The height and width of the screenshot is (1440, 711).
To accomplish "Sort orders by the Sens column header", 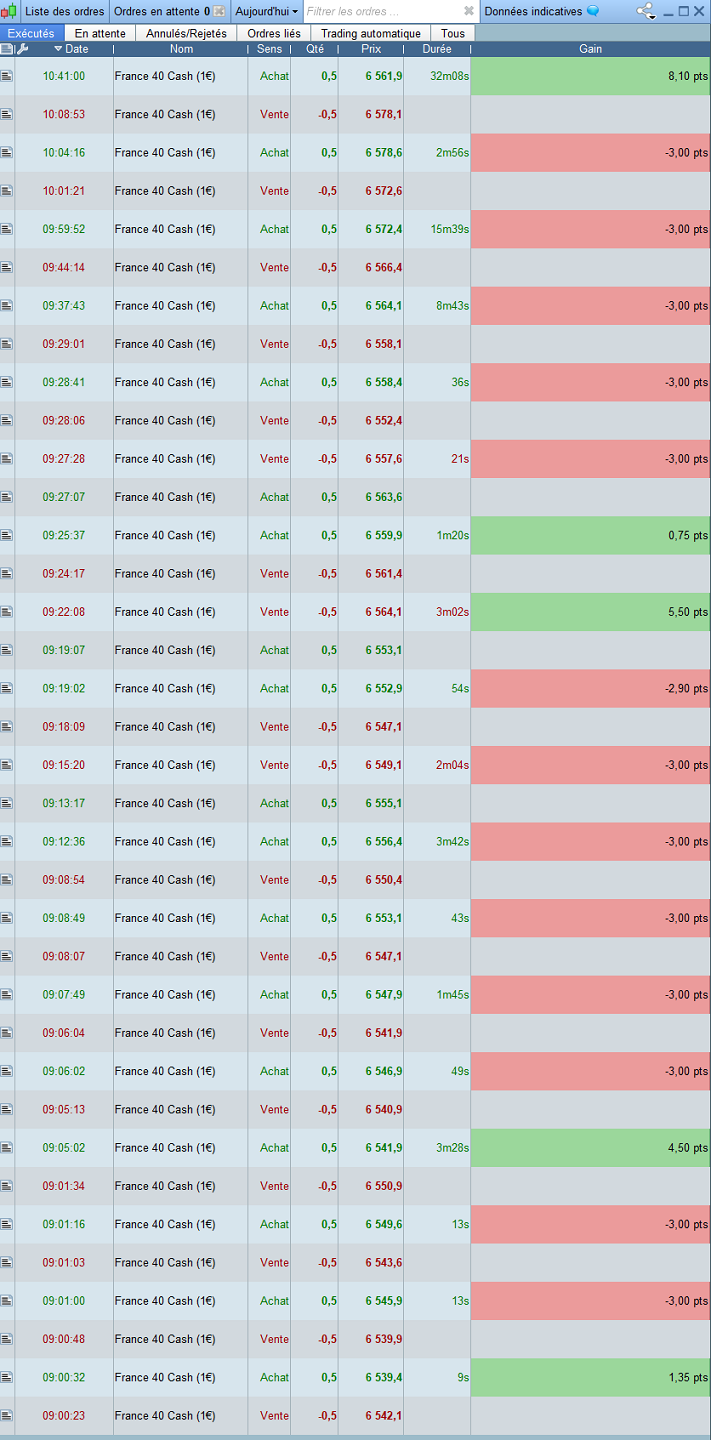I will pyautogui.click(x=270, y=49).
